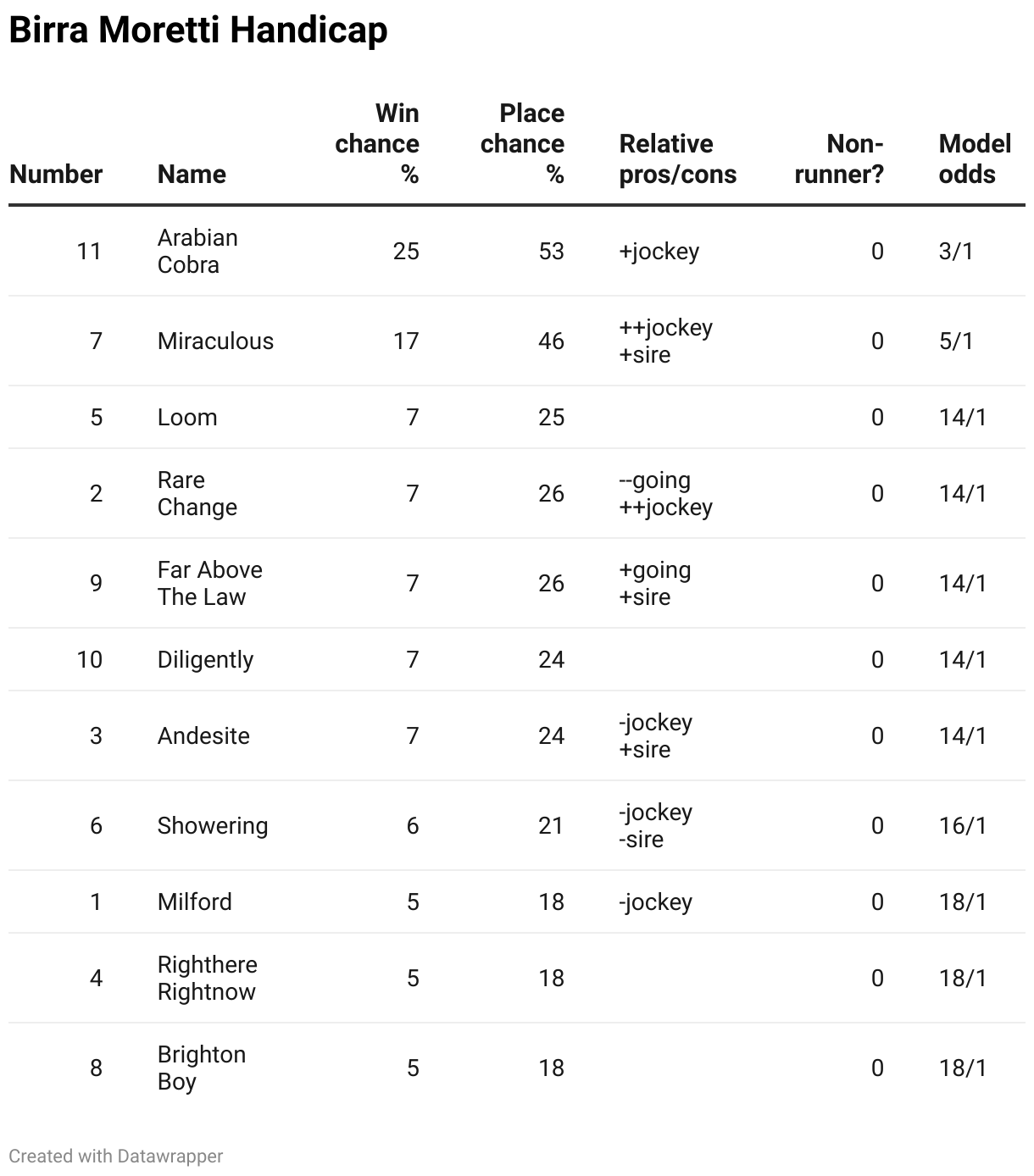This screenshot has height=1176, width=1034.
Task: Click the Andesite horse name
Action: click(203, 735)
